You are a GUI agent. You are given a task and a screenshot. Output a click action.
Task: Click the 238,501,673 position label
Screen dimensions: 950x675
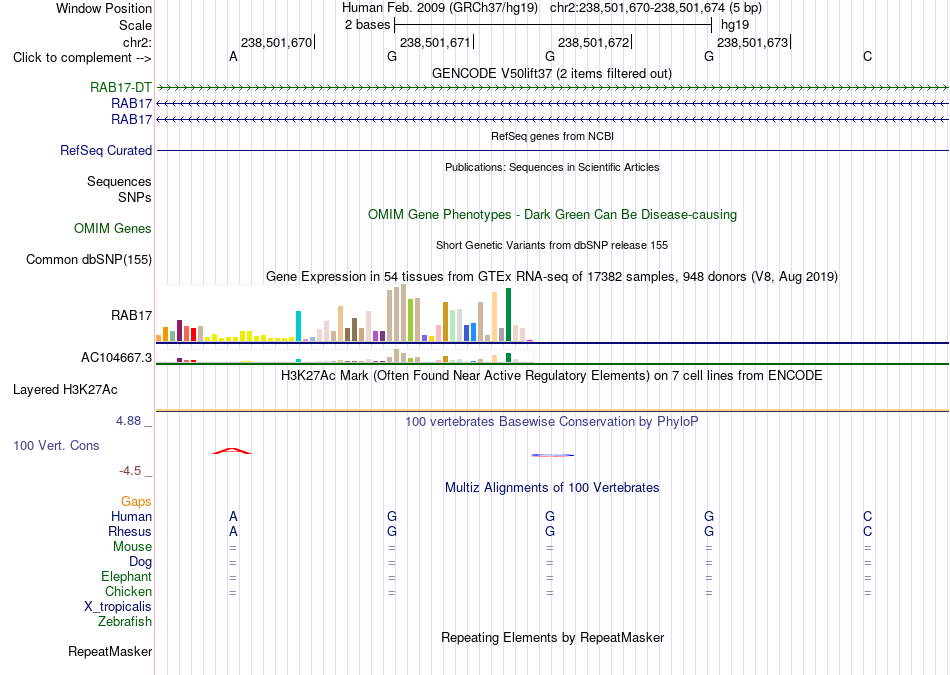coord(752,43)
